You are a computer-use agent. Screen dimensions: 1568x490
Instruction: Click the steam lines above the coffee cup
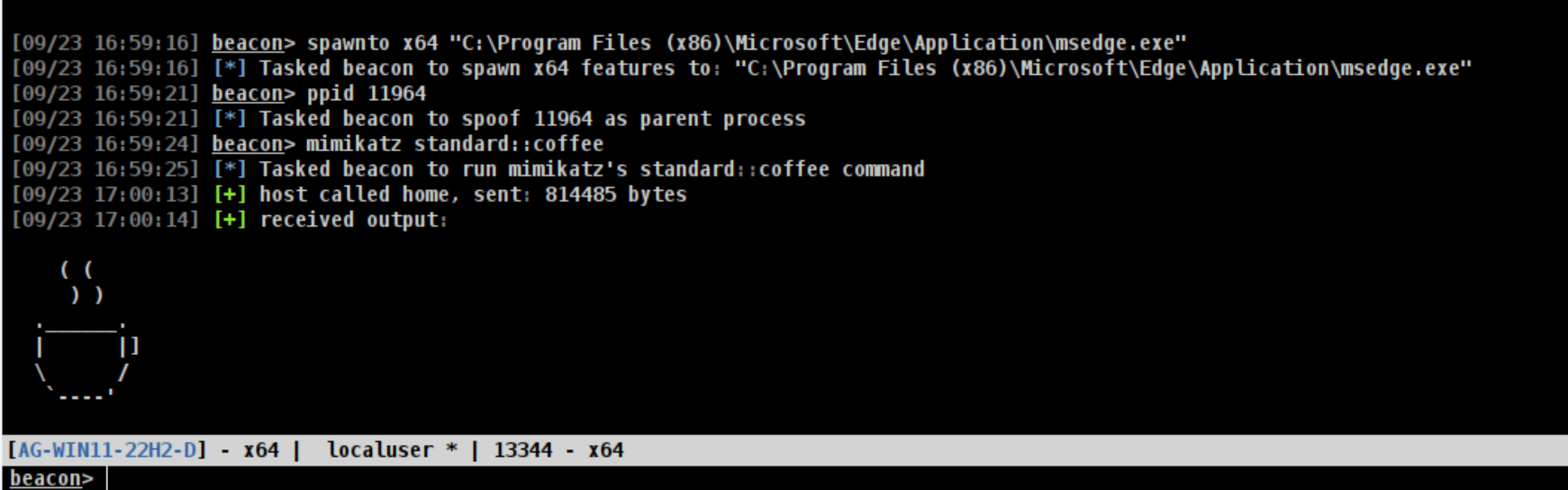click(x=82, y=282)
